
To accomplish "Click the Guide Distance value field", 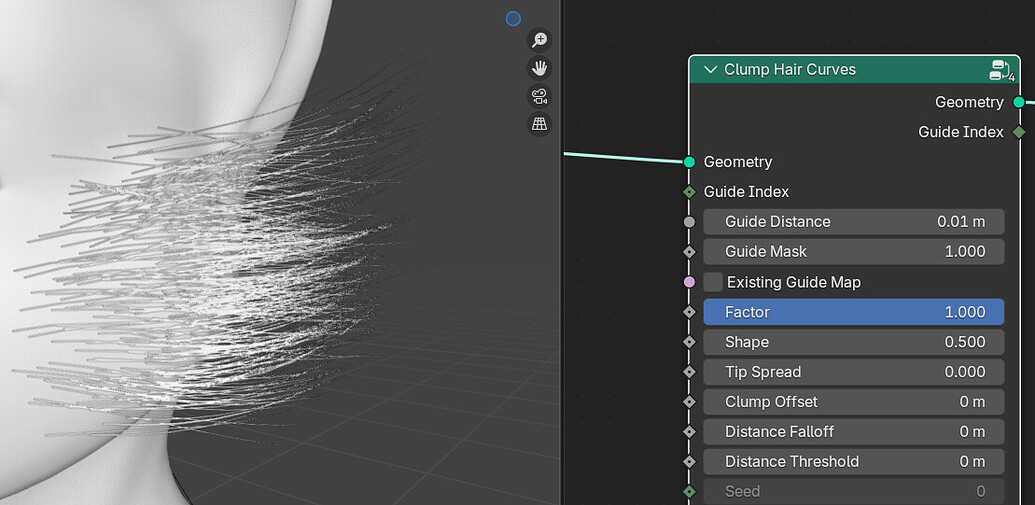I will pos(853,222).
